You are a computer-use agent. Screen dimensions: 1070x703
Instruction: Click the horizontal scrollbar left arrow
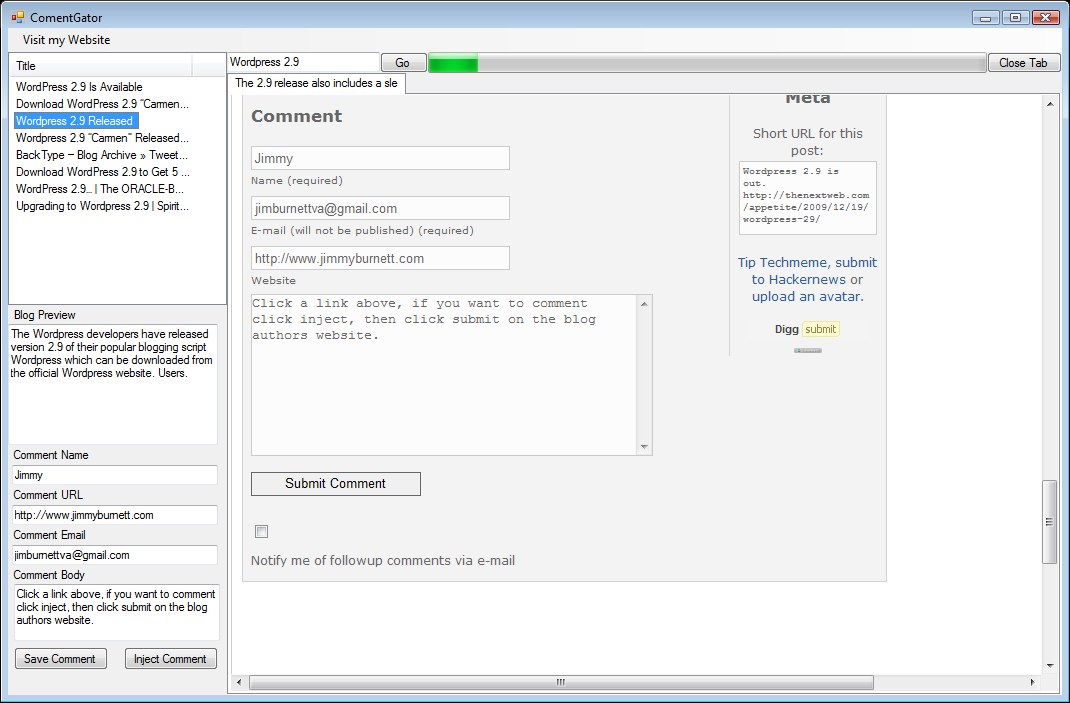239,682
